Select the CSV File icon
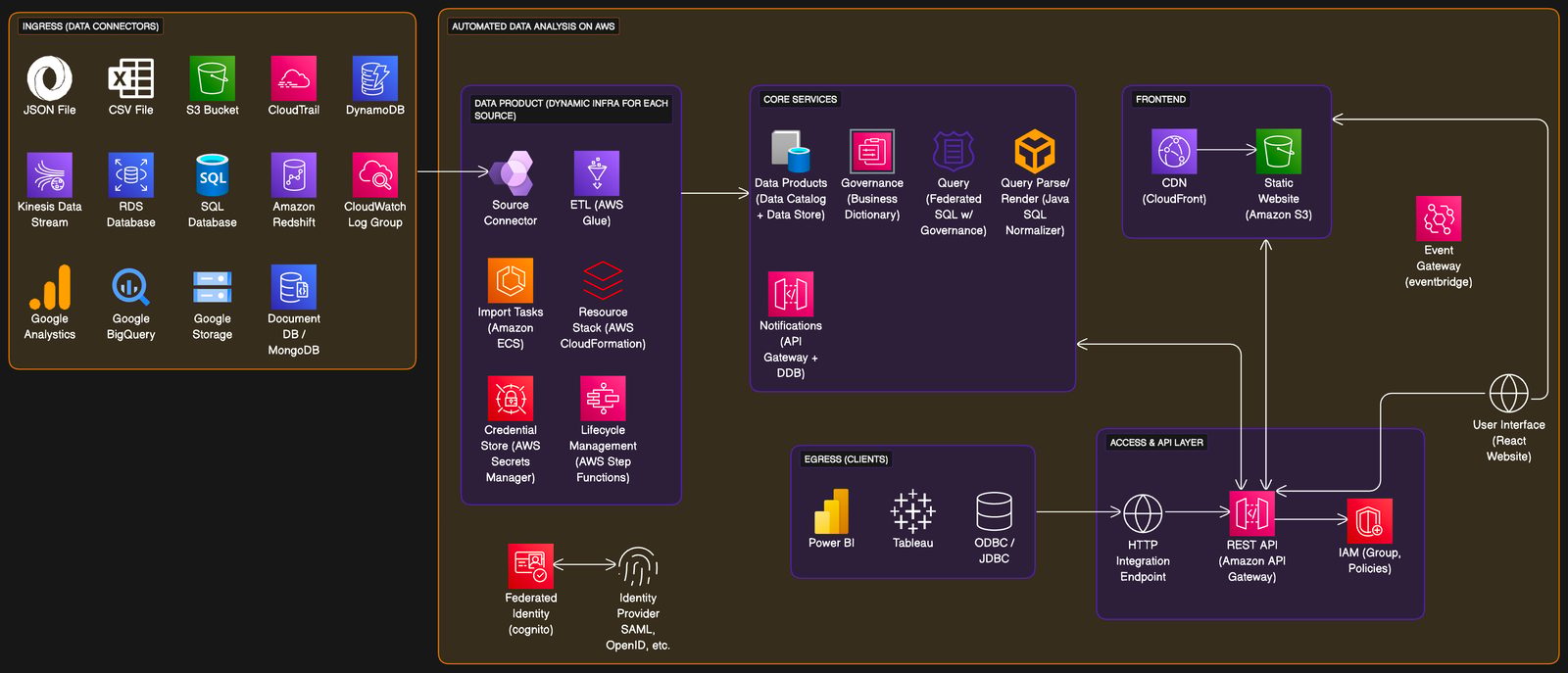The height and width of the screenshot is (673, 1568). tap(130, 78)
